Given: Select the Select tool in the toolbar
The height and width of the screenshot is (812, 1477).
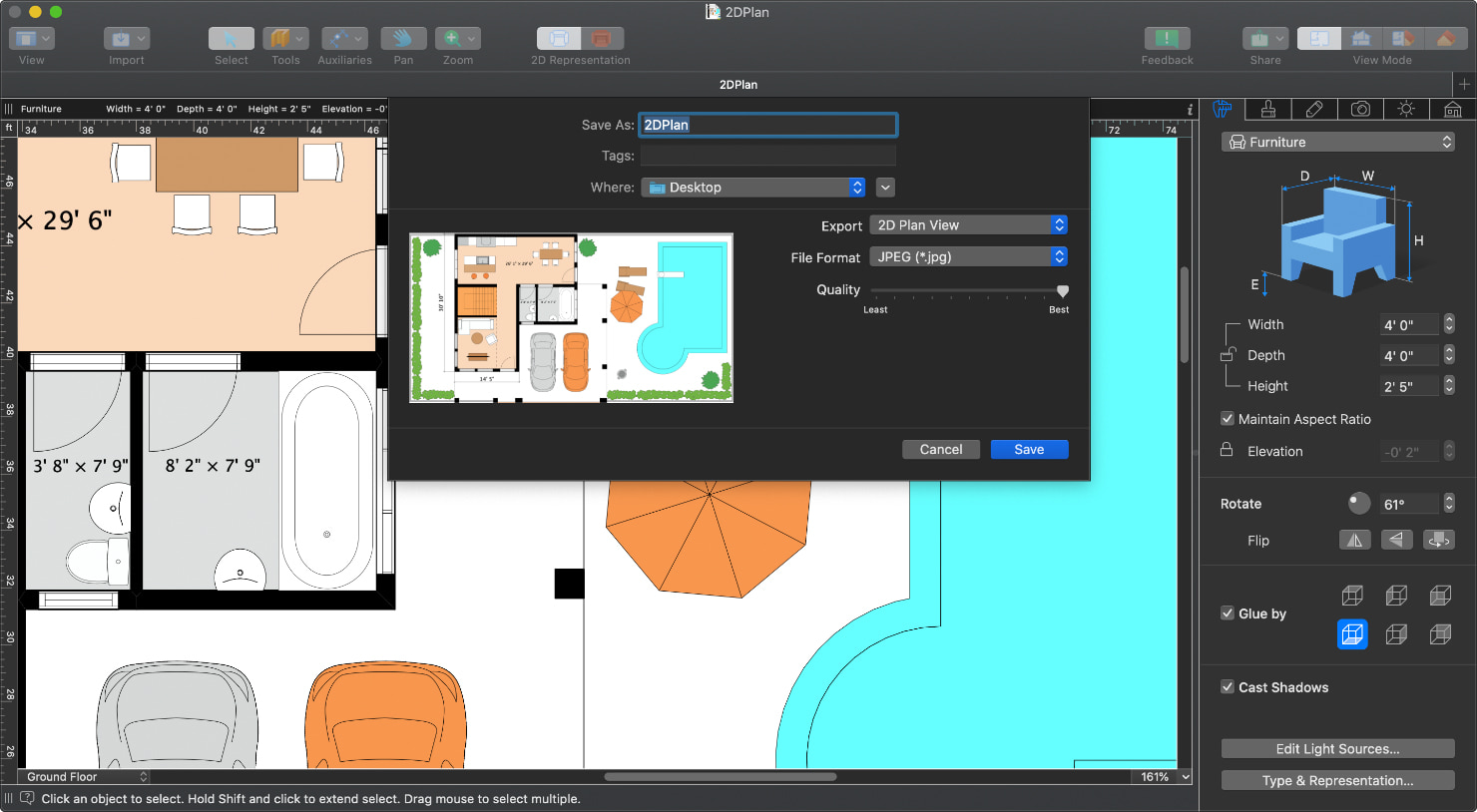Looking at the screenshot, I should 231,38.
